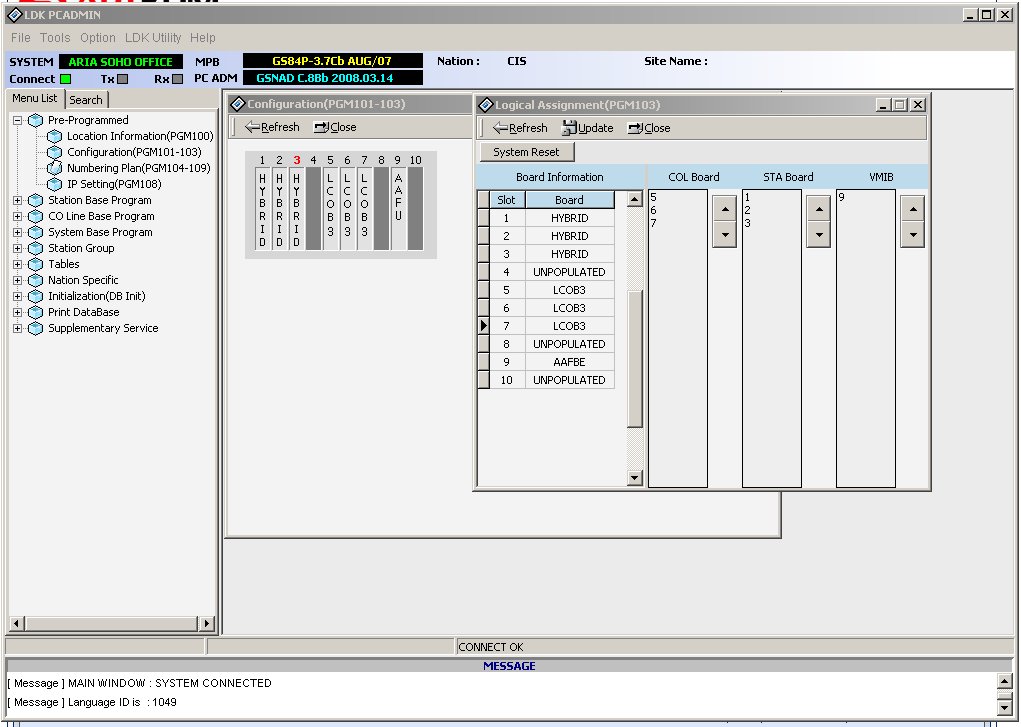Click the Station Base Program cube icon
This screenshot has width=1021, height=727.
pos(36,201)
